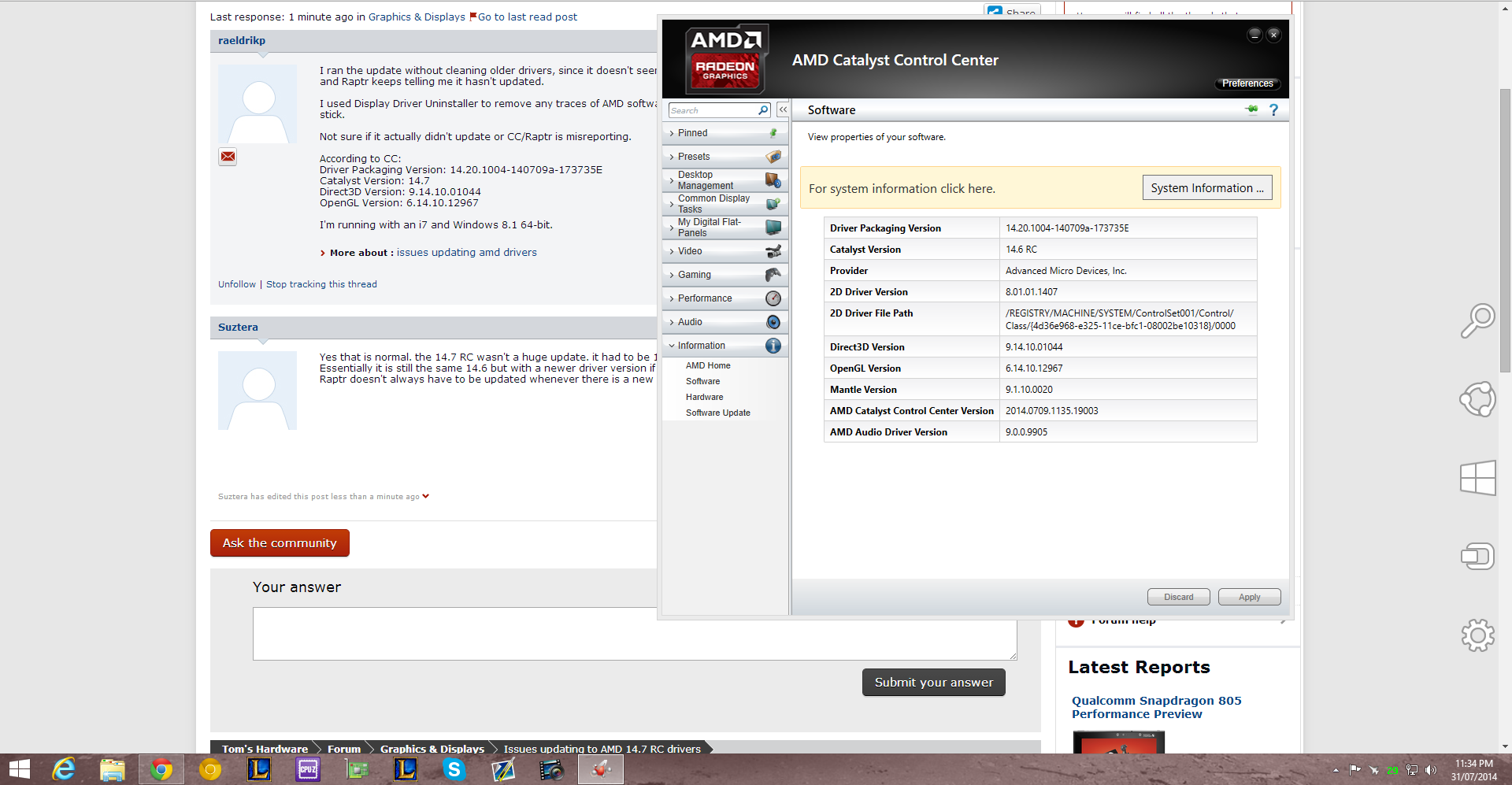Click the taskbar clock and date
1512x785 pixels.
click(1473, 770)
